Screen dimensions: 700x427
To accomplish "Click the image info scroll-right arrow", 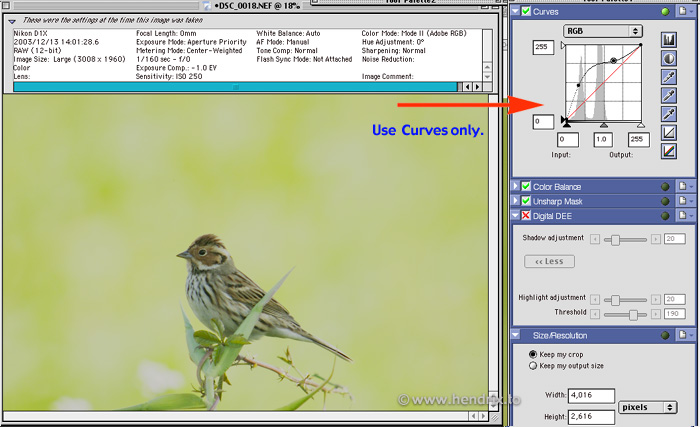I will (477, 87).
